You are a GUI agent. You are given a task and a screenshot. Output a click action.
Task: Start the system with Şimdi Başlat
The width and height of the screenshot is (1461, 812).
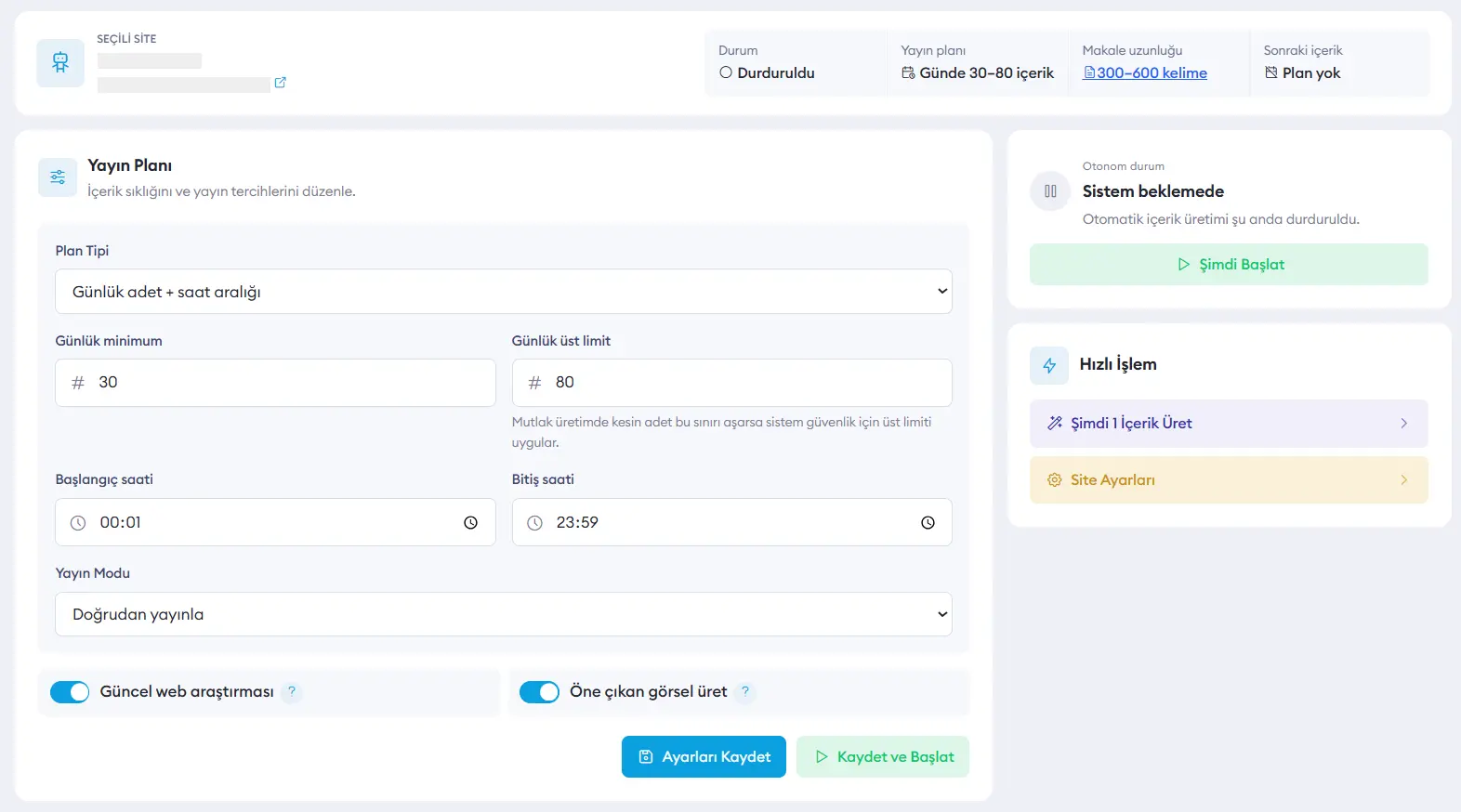(x=1229, y=265)
